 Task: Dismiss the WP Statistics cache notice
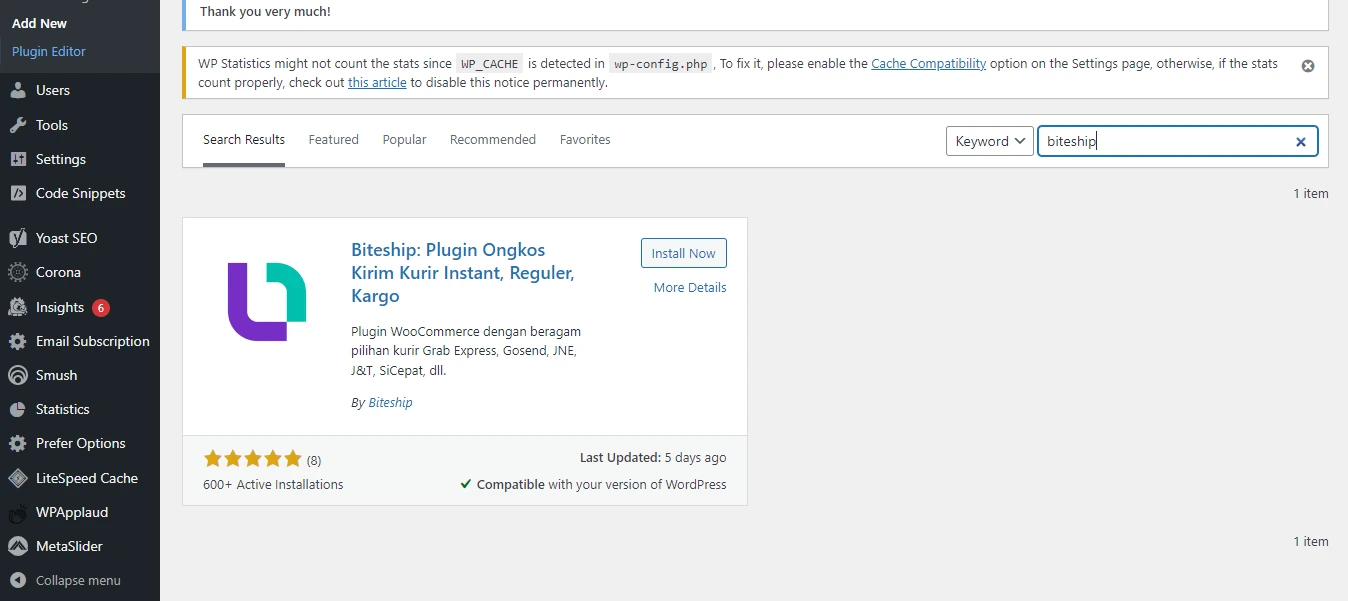click(1307, 66)
